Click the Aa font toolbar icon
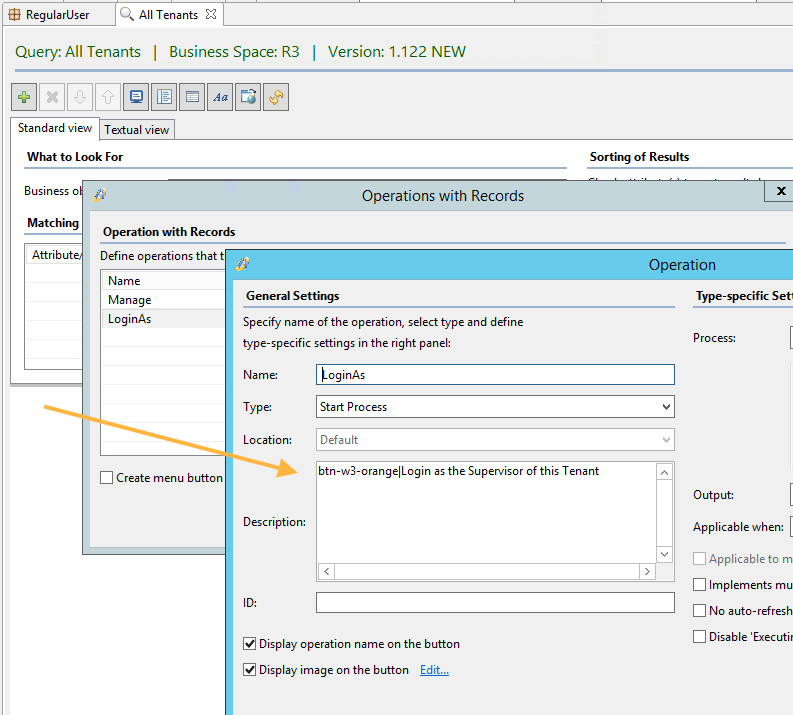The height and width of the screenshot is (715, 793). 220,97
